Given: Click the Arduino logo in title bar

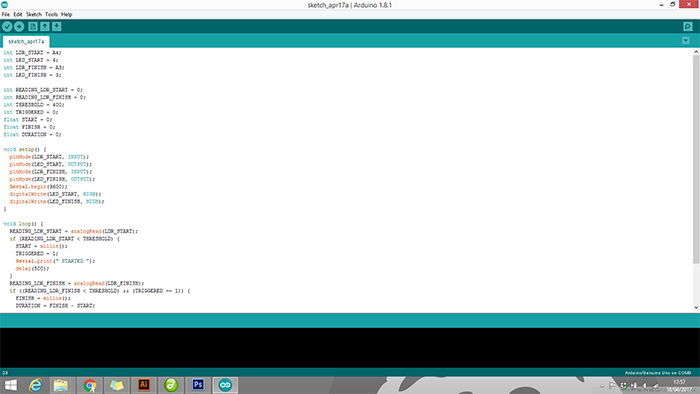Looking at the screenshot, I should click(x=4, y=4).
